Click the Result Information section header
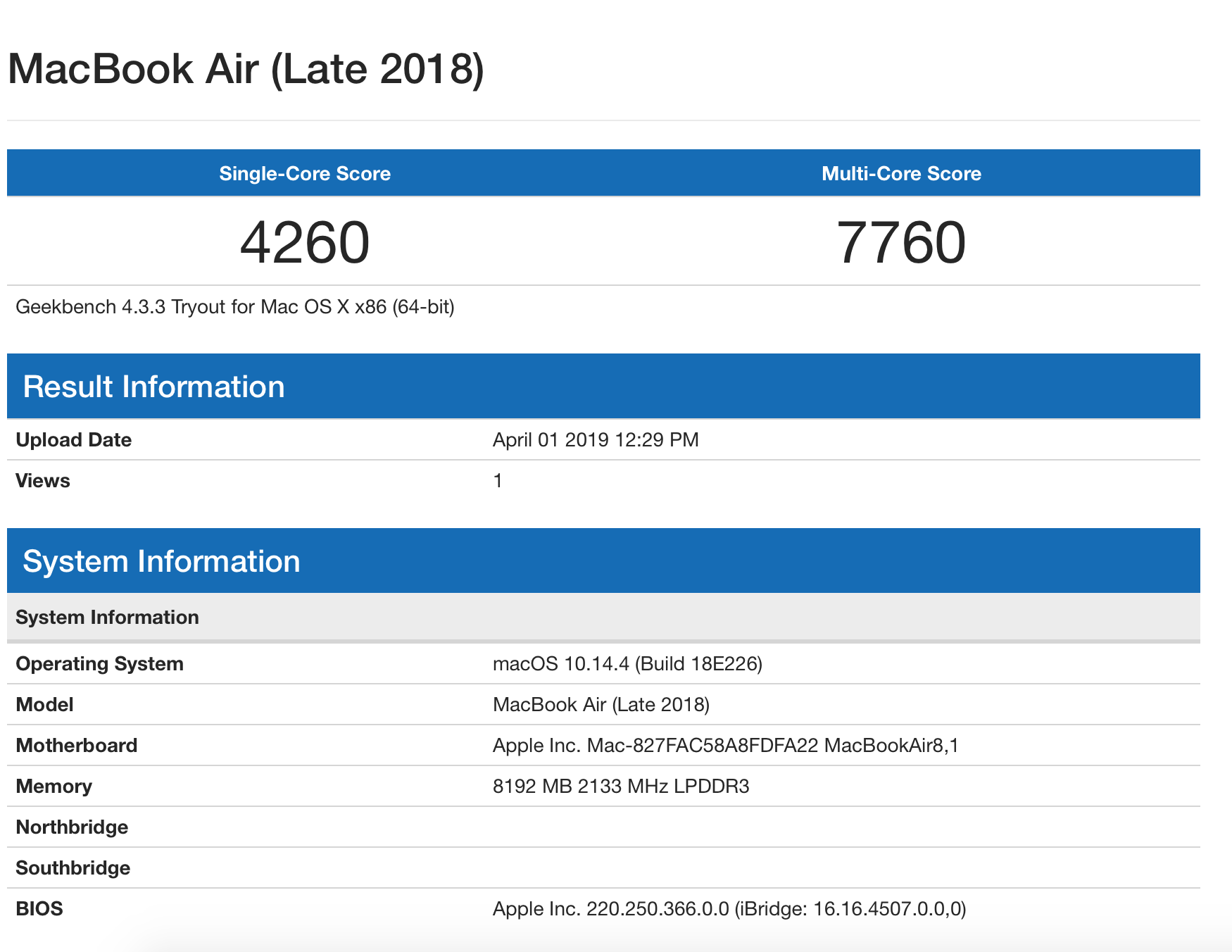 [x=603, y=386]
